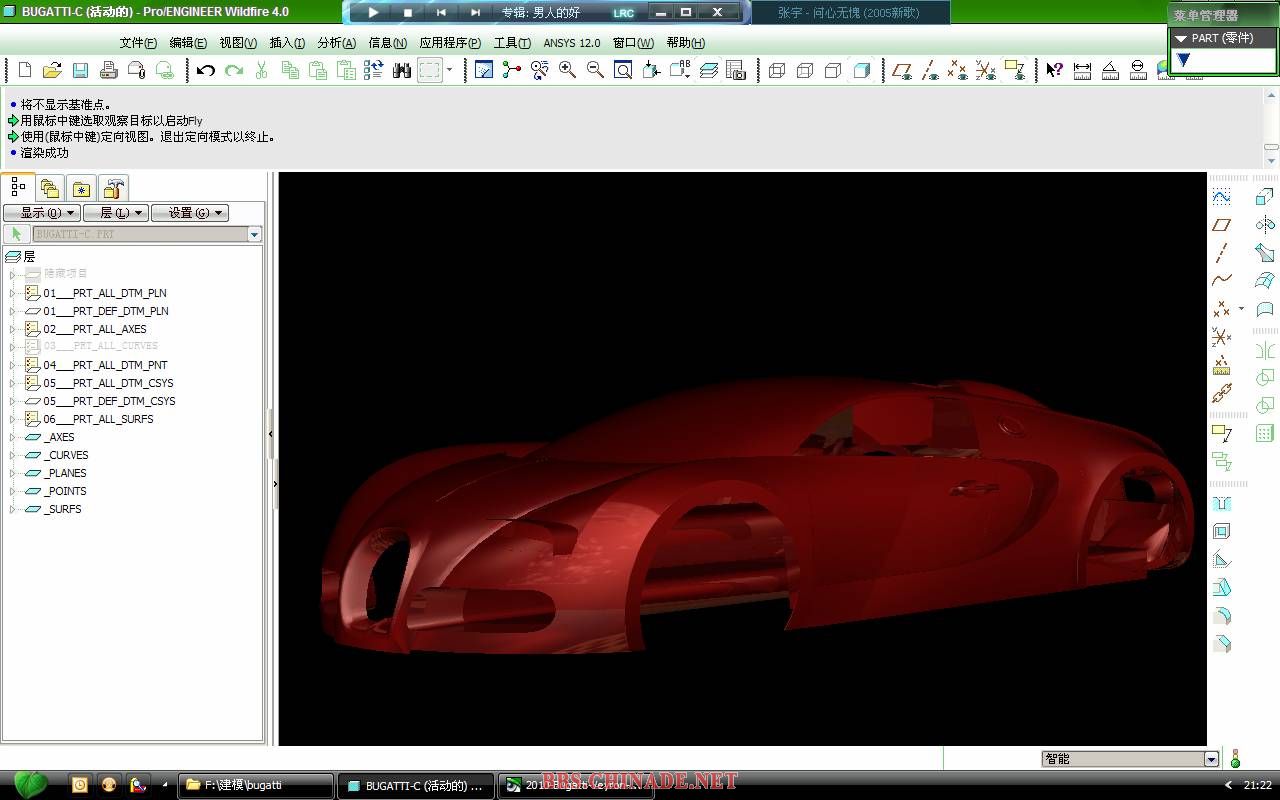Image resolution: width=1280 pixels, height=800 pixels.
Task: Toggle coordinate systems display on toolbar
Action: (986, 70)
